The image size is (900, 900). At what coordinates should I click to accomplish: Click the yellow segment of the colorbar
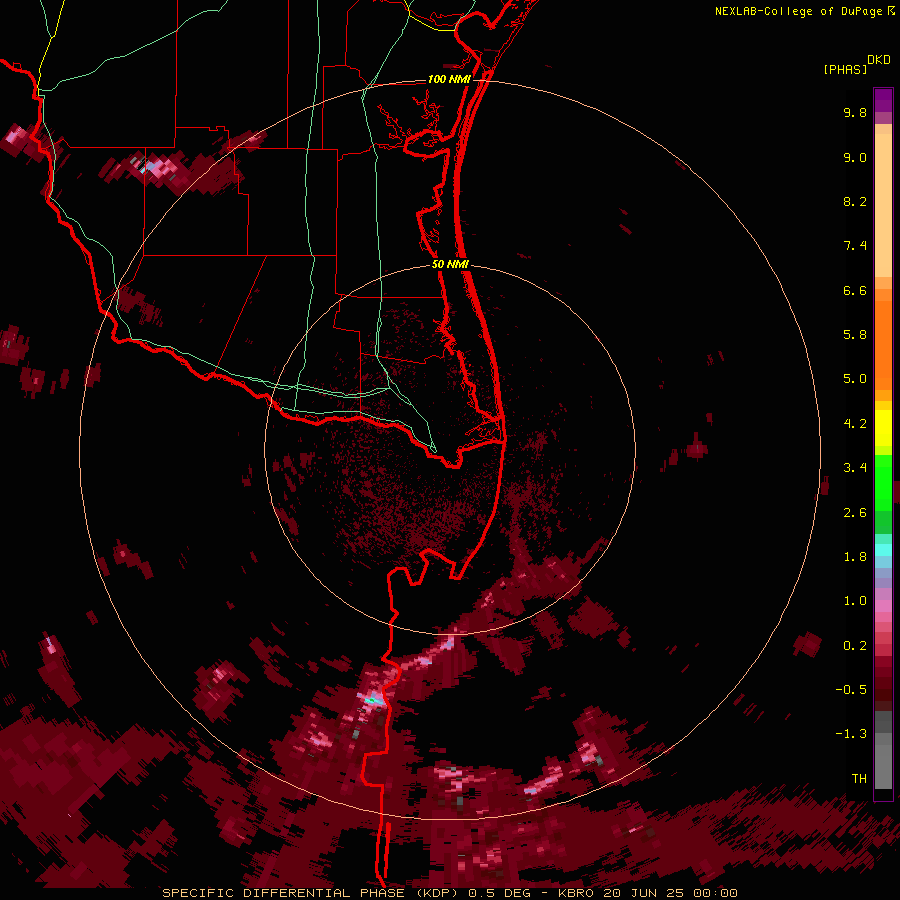coord(883,428)
